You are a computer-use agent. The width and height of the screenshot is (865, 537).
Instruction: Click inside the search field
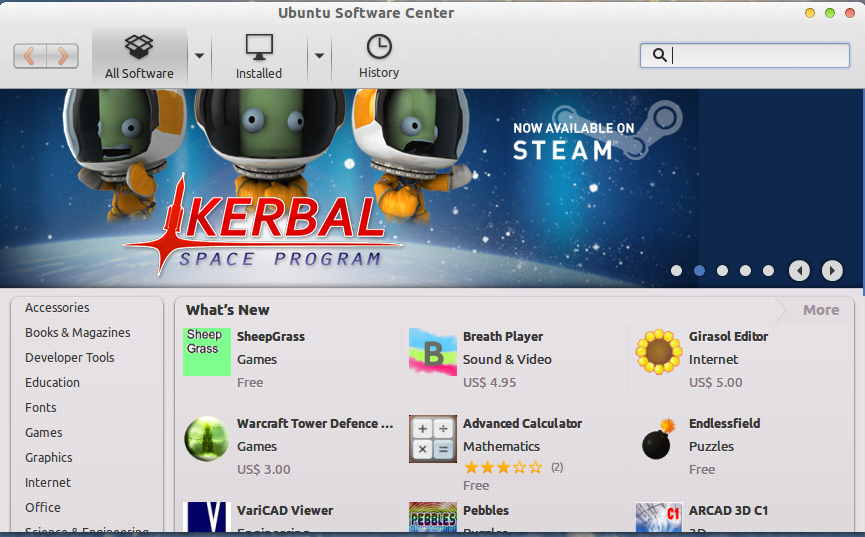[x=744, y=55]
